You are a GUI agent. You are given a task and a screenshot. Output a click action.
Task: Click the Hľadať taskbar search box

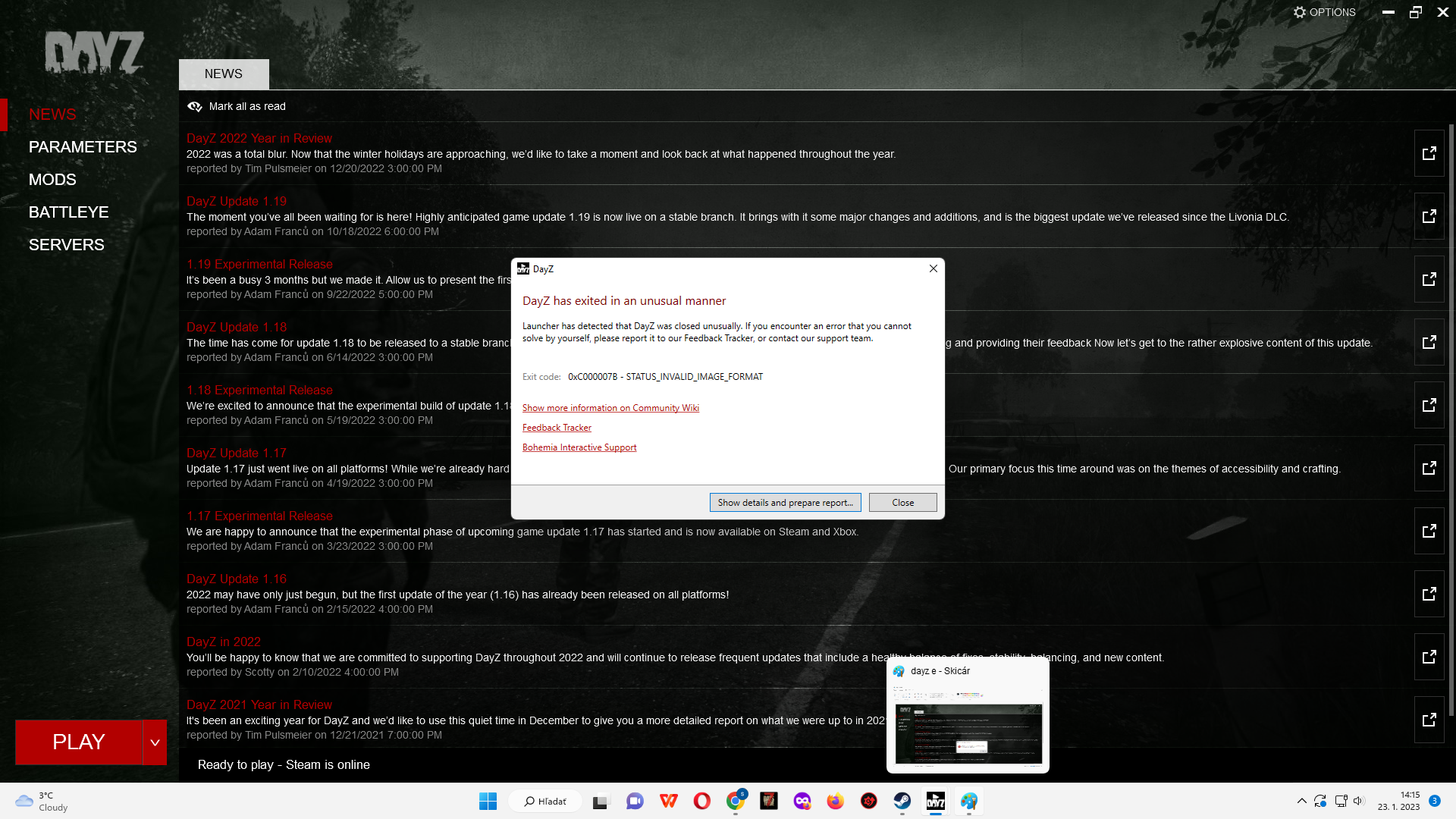[545, 802]
